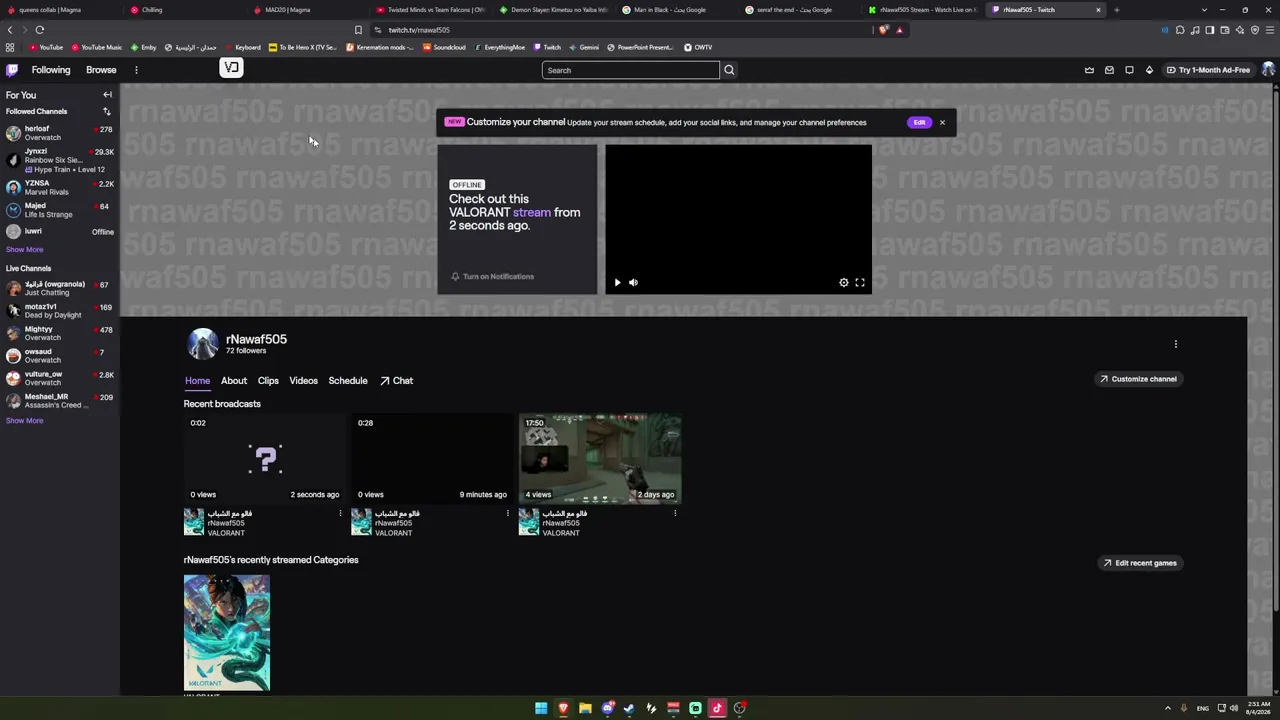Viewport: 1280px width, 720px height.
Task: Open the video player settings gear
Action: coord(844,283)
